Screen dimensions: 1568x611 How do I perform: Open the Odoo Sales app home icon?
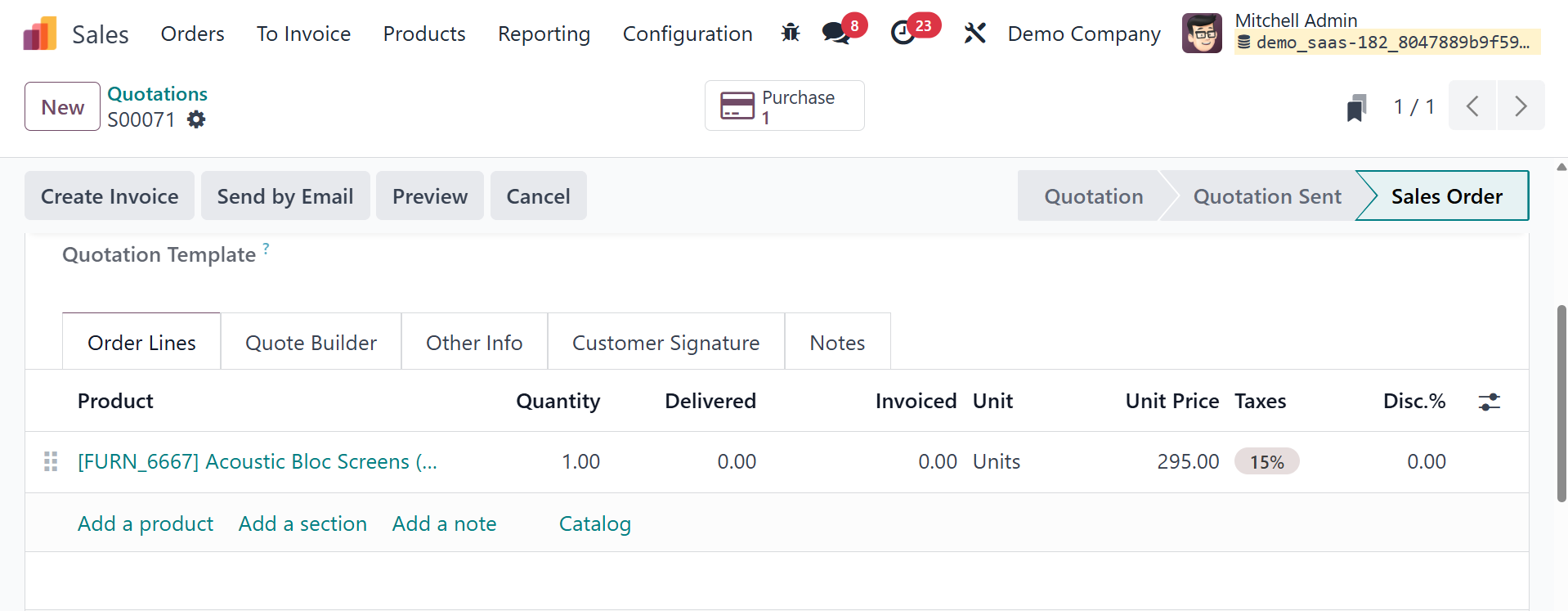(x=40, y=34)
